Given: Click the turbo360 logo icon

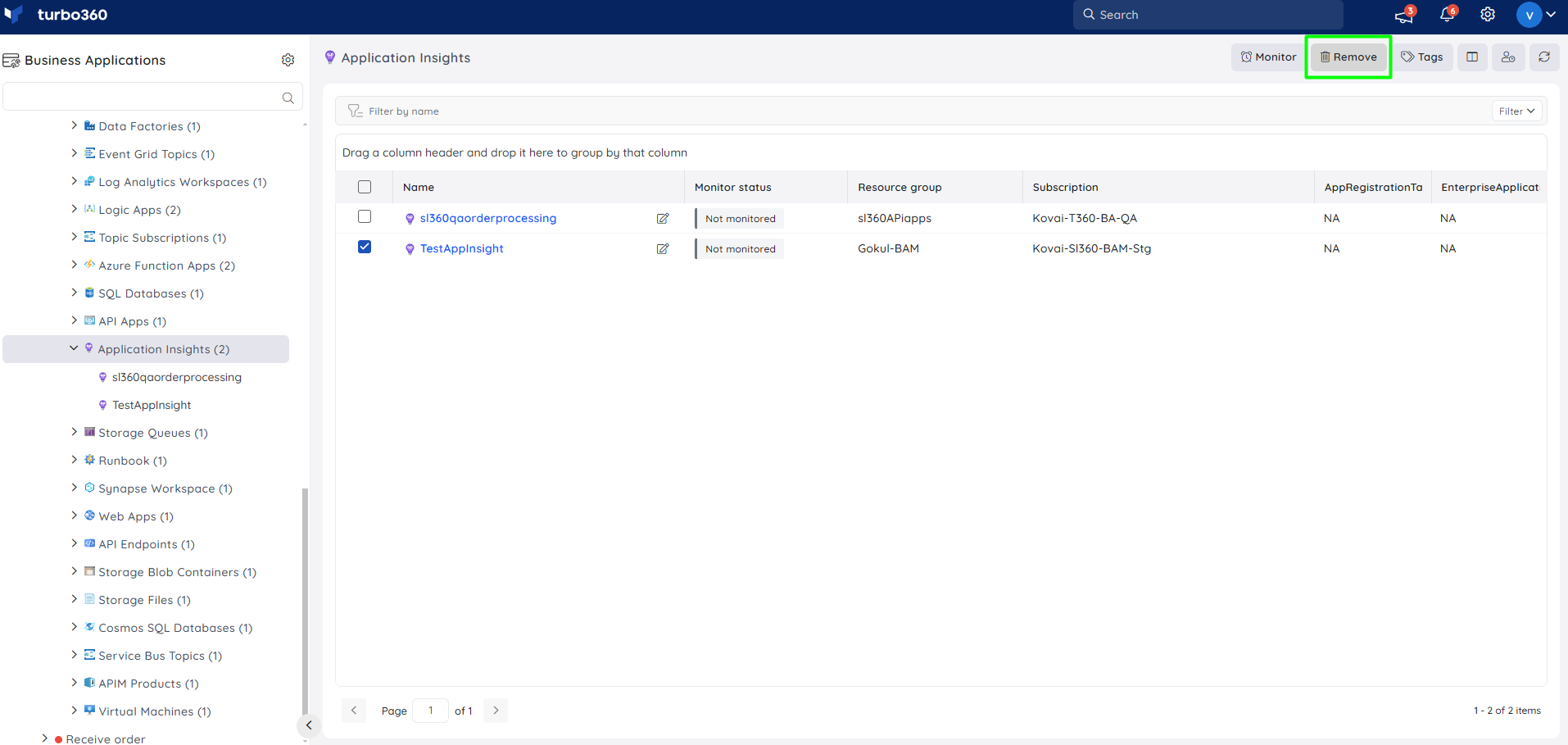Looking at the screenshot, I should point(14,14).
